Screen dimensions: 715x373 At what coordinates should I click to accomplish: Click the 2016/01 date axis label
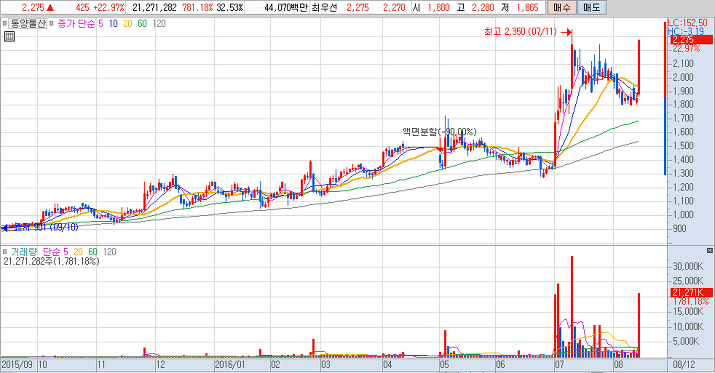(230, 365)
